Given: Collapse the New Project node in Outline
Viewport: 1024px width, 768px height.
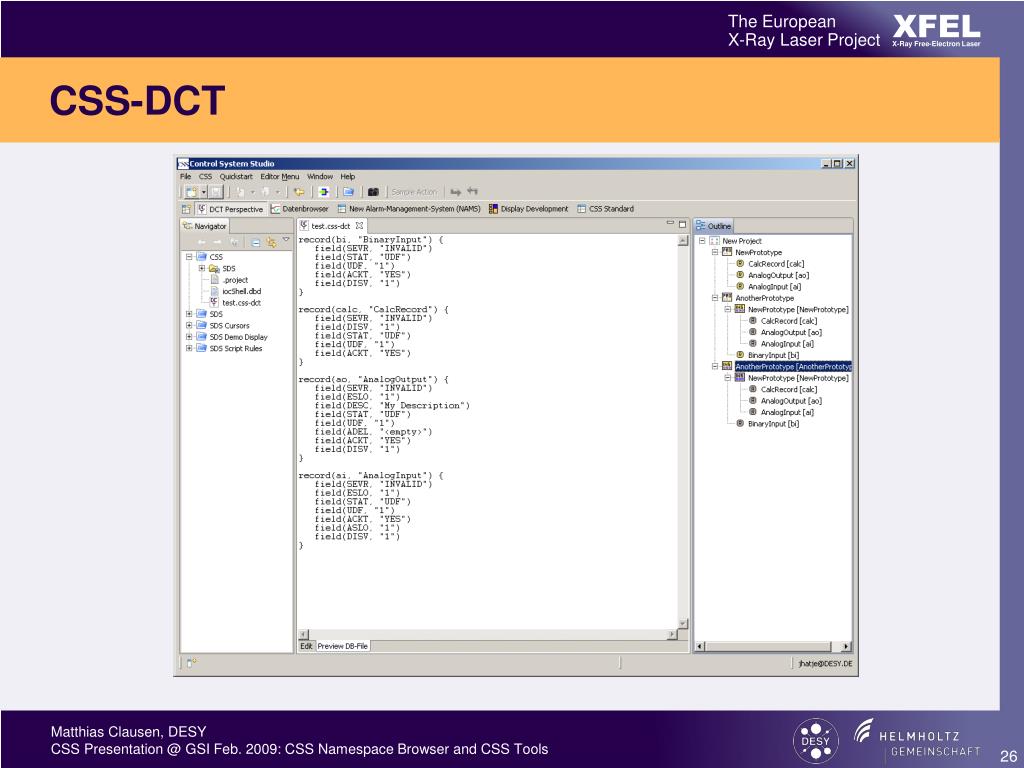Looking at the screenshot, I should coord(702,240).
